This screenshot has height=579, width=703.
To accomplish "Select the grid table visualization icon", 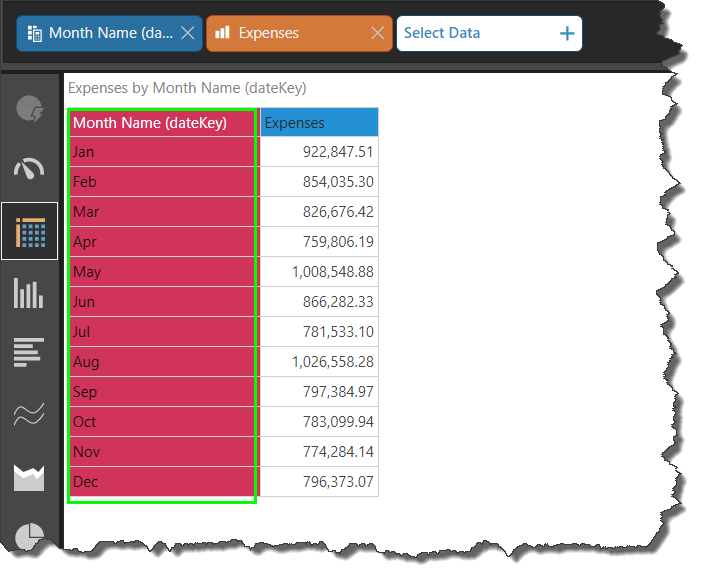I will 30,232.
